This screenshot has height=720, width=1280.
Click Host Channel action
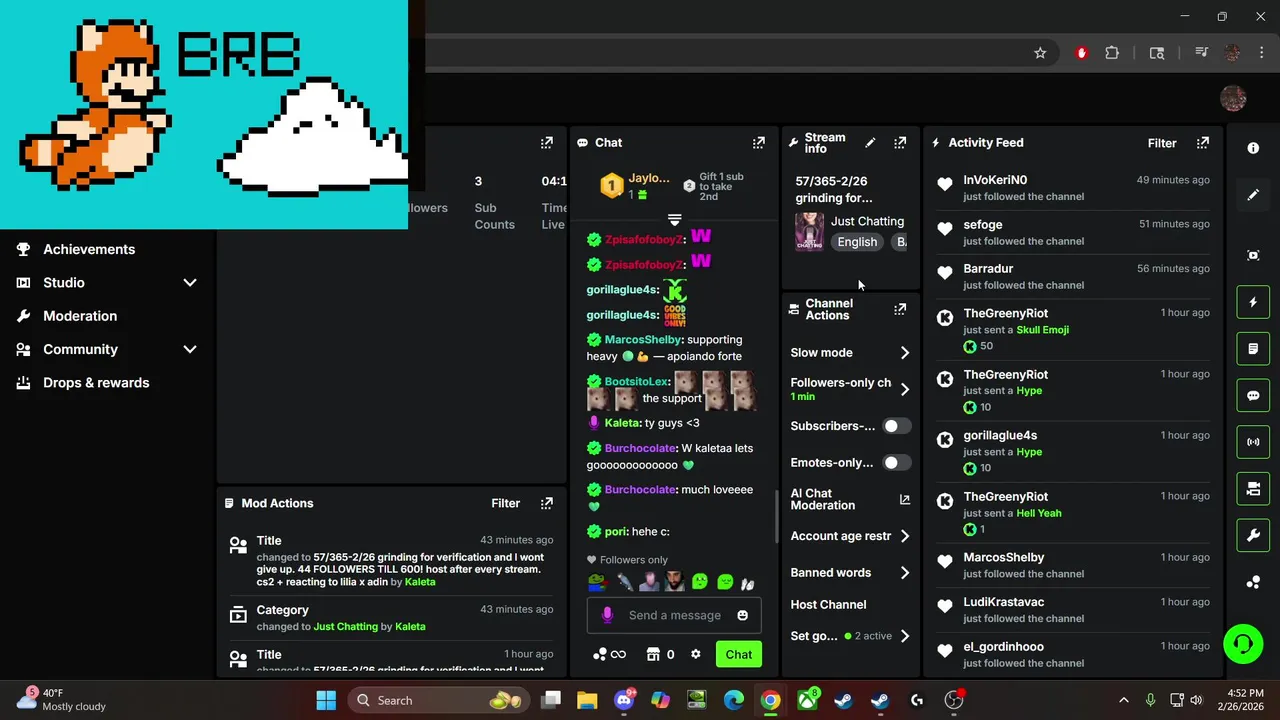tap(828, 605)
